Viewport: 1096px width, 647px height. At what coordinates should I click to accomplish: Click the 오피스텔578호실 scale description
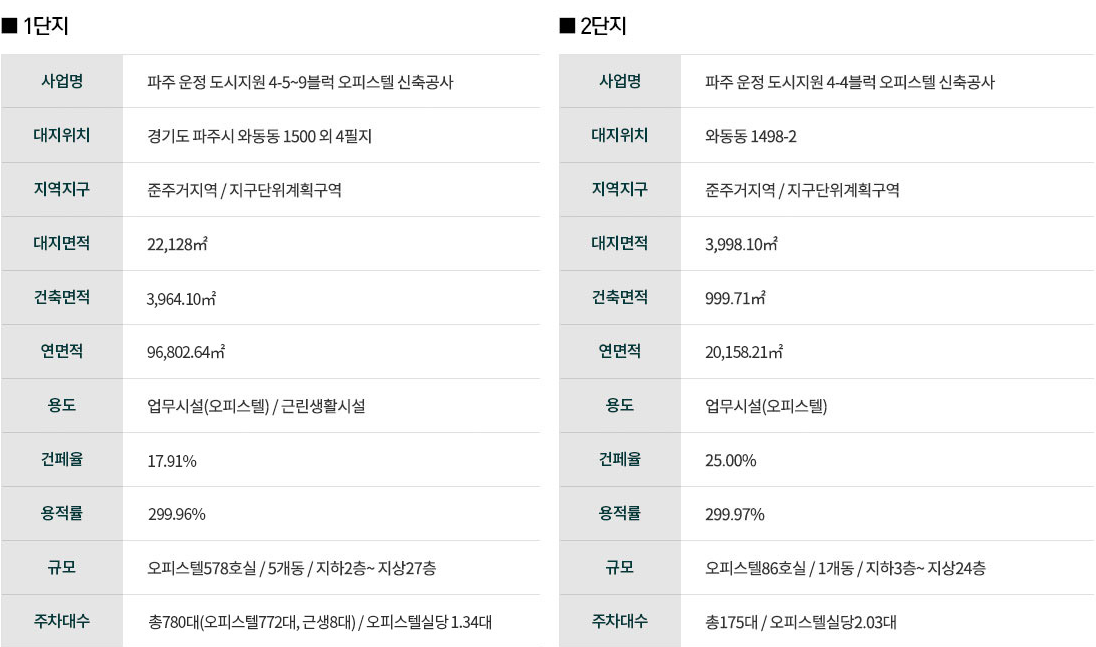click(x=291, y=568)
